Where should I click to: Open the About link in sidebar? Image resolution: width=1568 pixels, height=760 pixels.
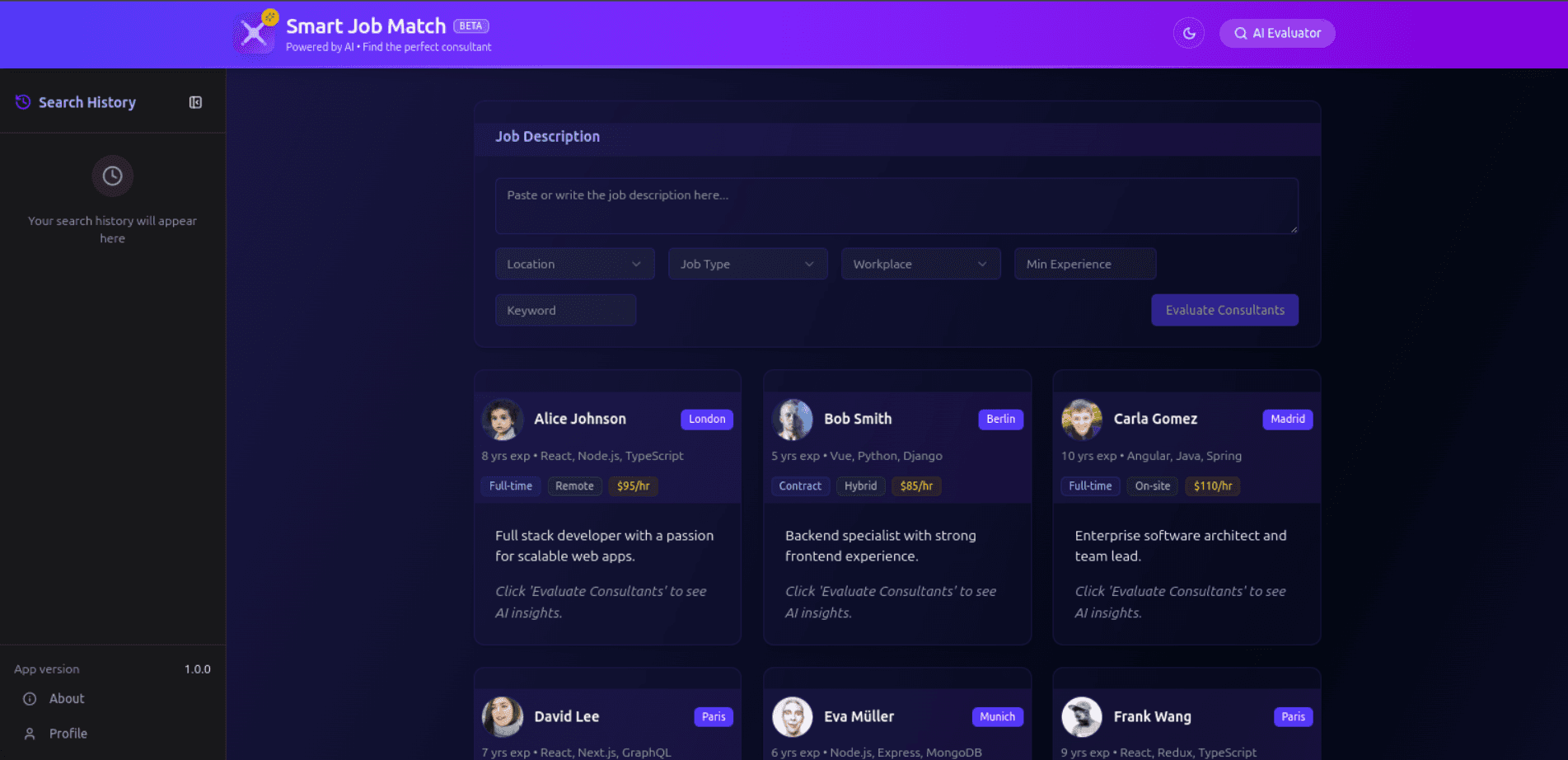click(67, 698)
